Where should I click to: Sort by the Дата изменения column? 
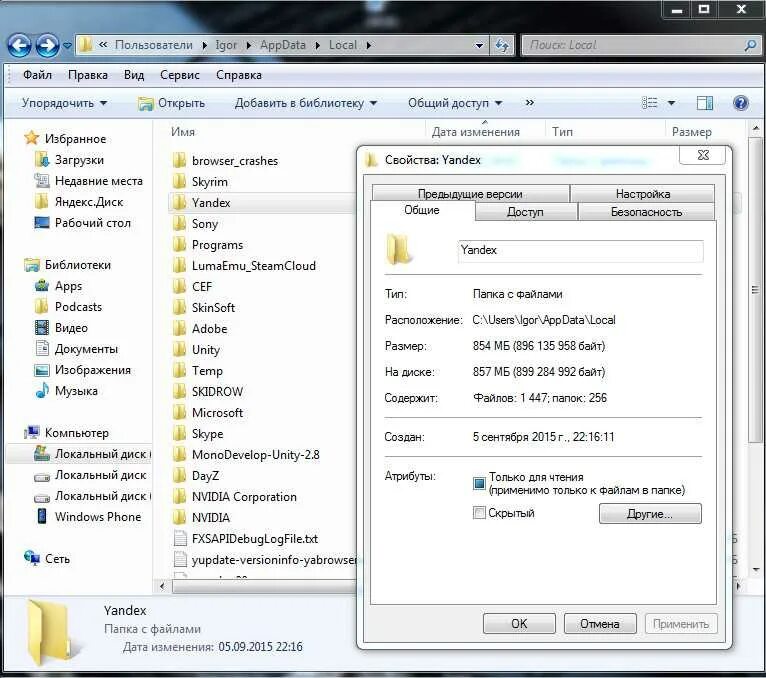[x=476, y=132]
